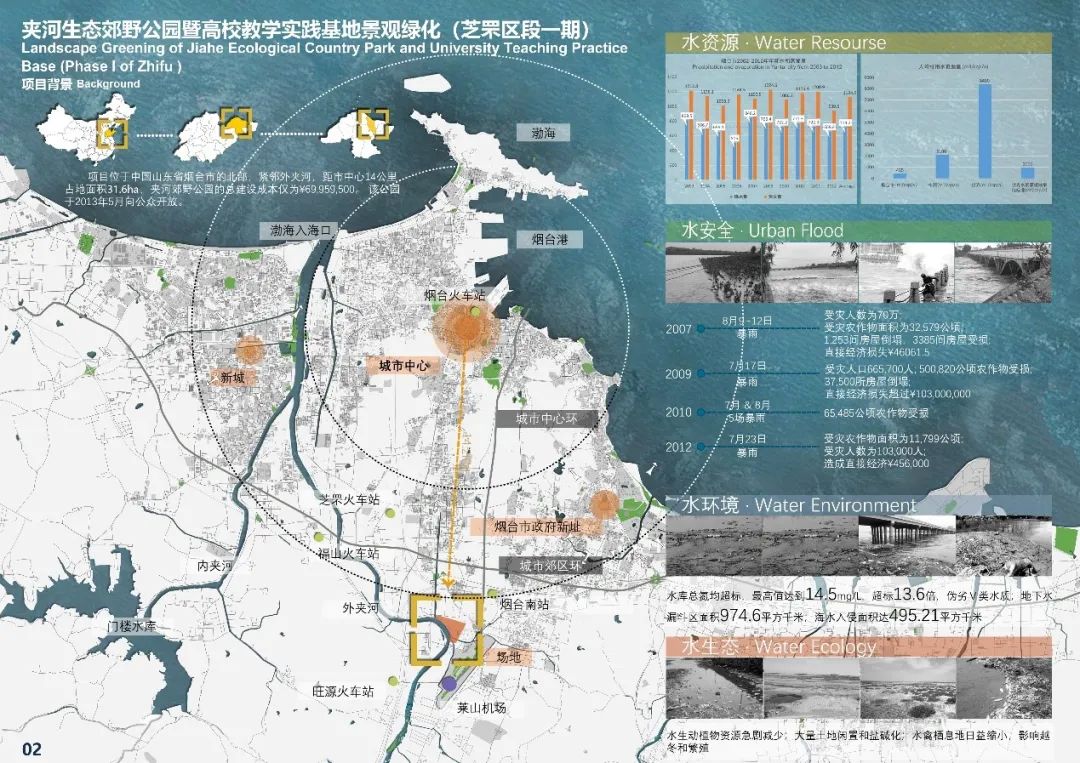Select the 烟台港 map label
Viewport: 1080px width, 763px height.
[x=550, y=240]
